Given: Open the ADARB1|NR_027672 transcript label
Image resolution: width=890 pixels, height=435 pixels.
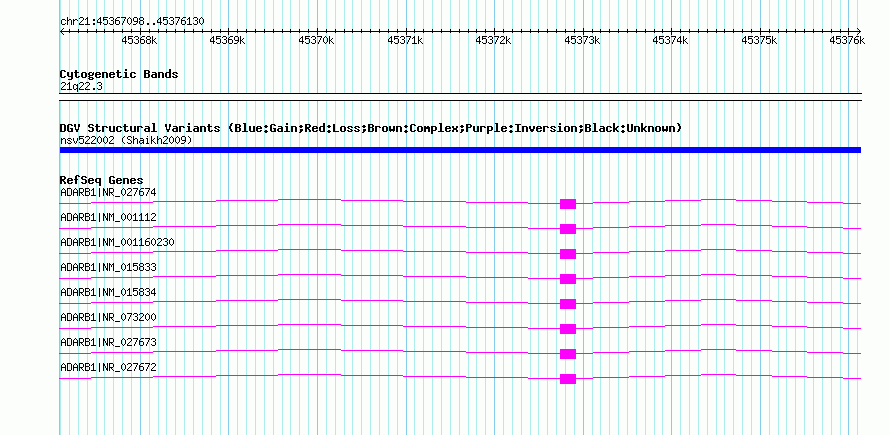Looking at the screenshot, I should click(x=108, y=367).
